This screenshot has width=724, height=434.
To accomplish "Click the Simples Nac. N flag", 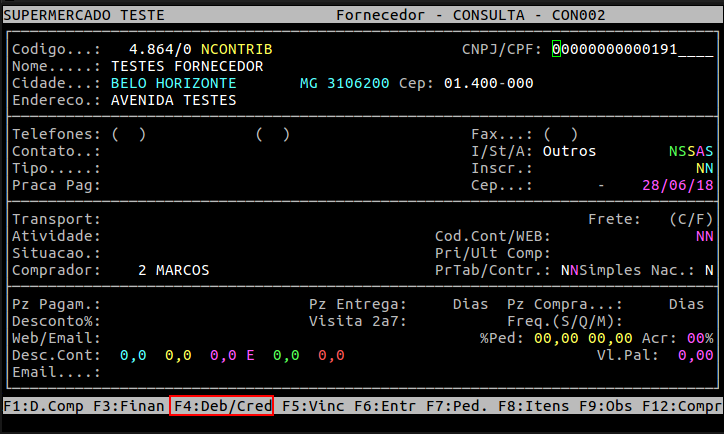I will pyautogui.click(x=708, y=270).
